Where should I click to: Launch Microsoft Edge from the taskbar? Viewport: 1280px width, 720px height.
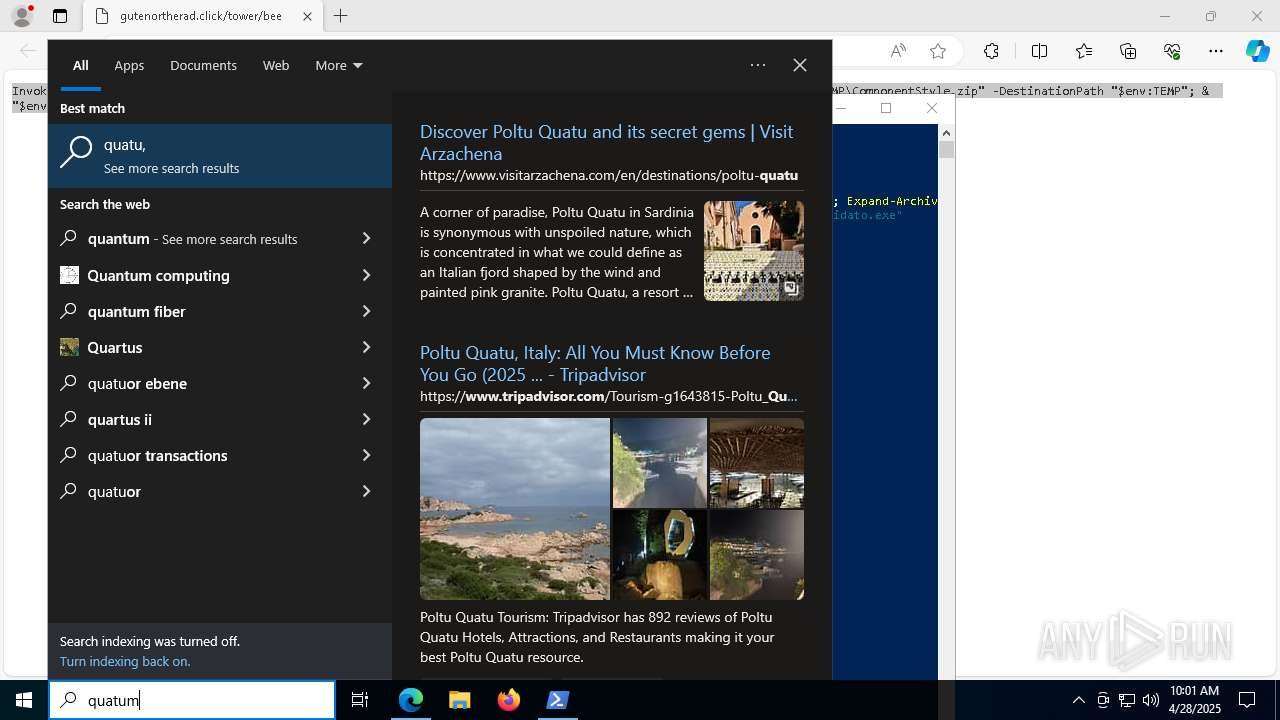411,700
